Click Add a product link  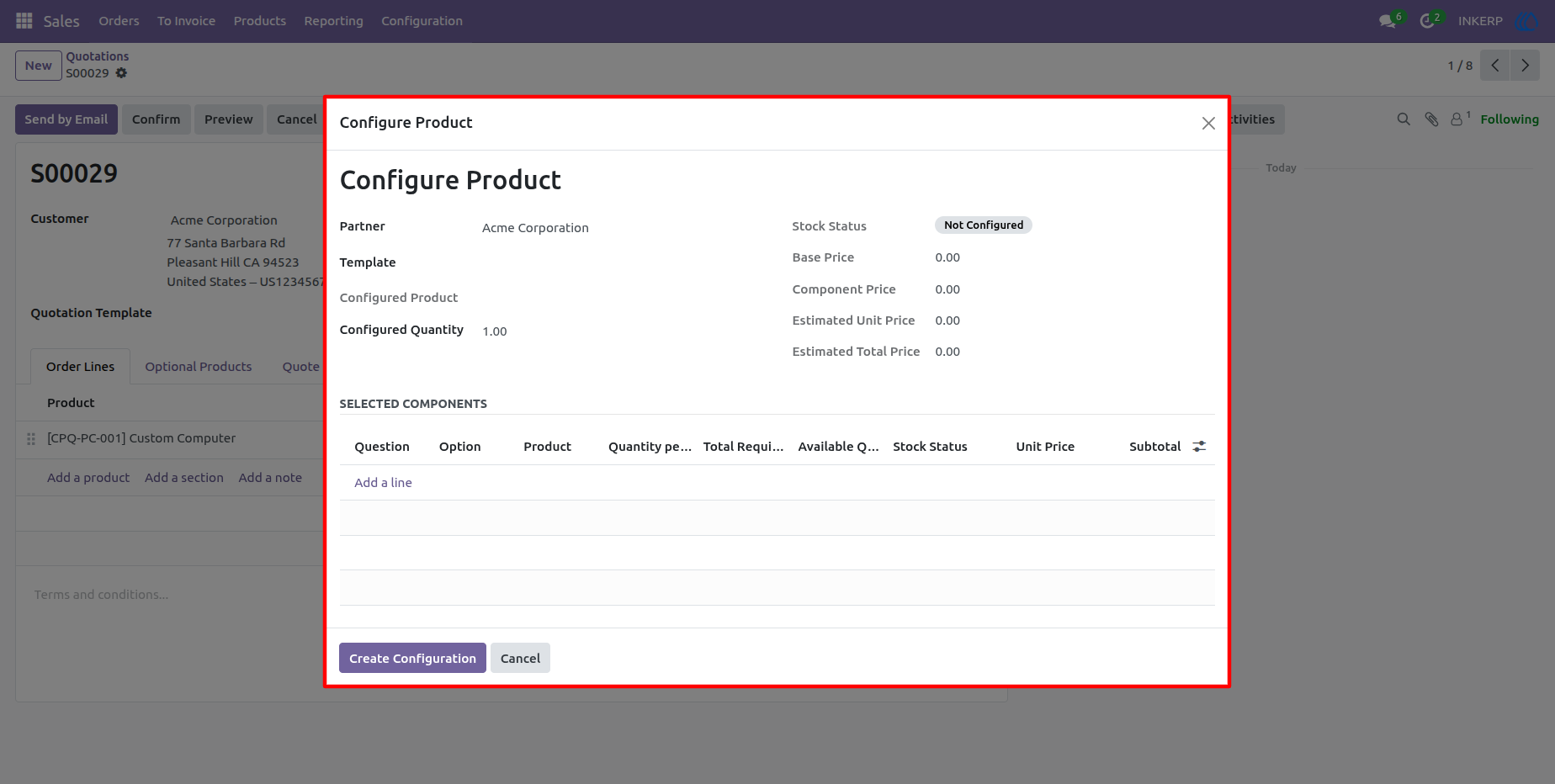[x=88, y=478]
